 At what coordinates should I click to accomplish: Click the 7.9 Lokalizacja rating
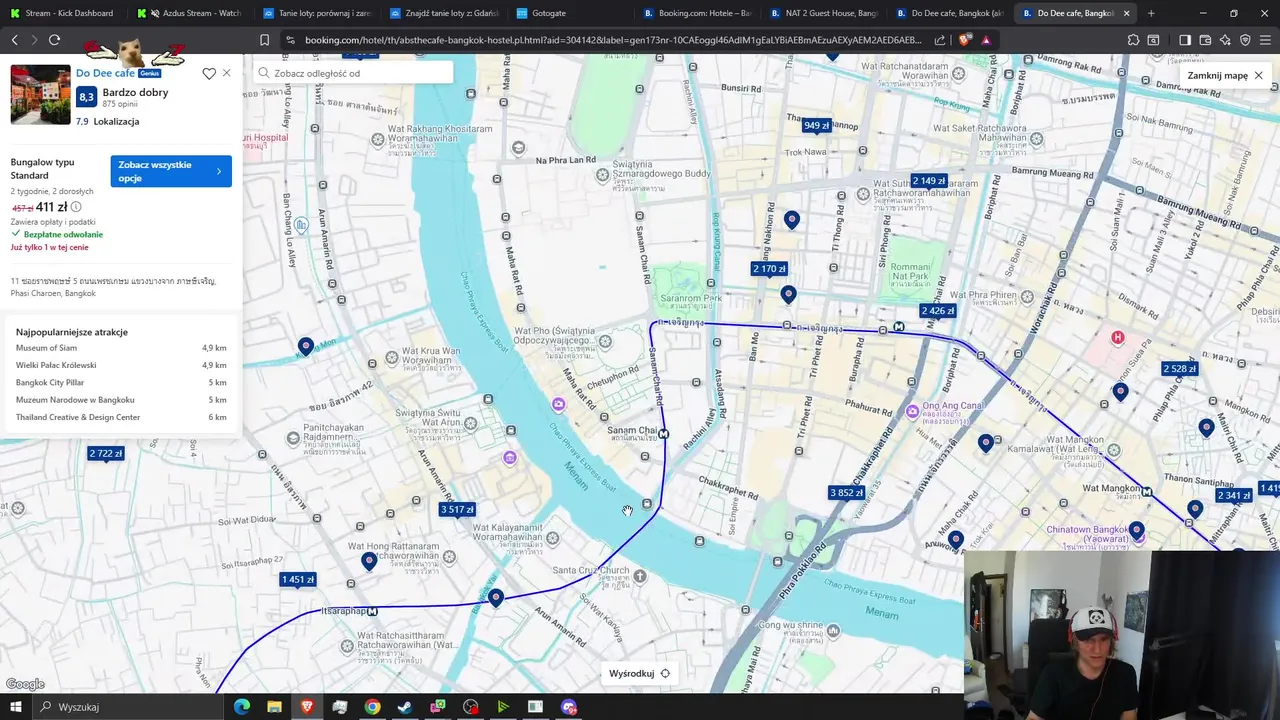point(107,121)
